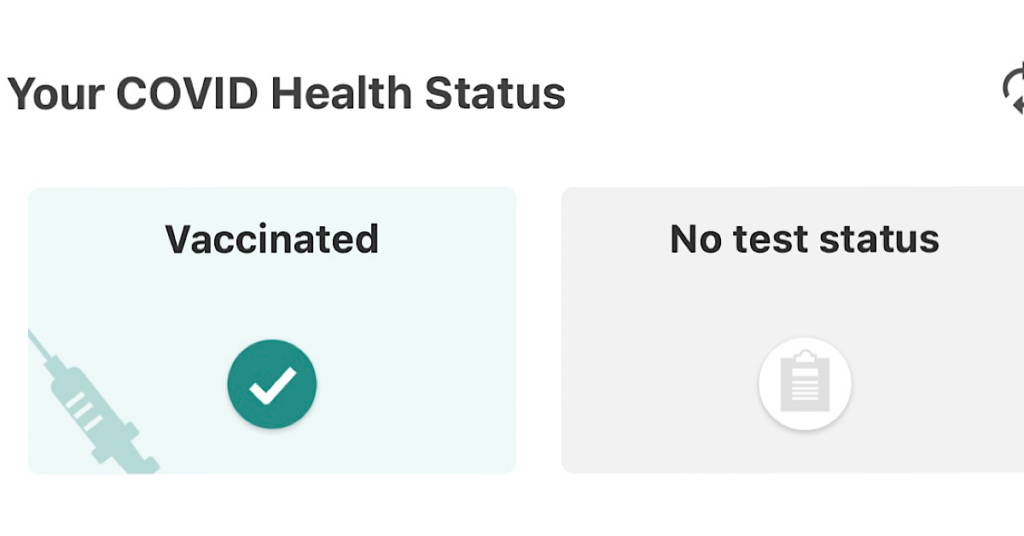Click the word "Status" in the page heading

(x=495, y=93)
